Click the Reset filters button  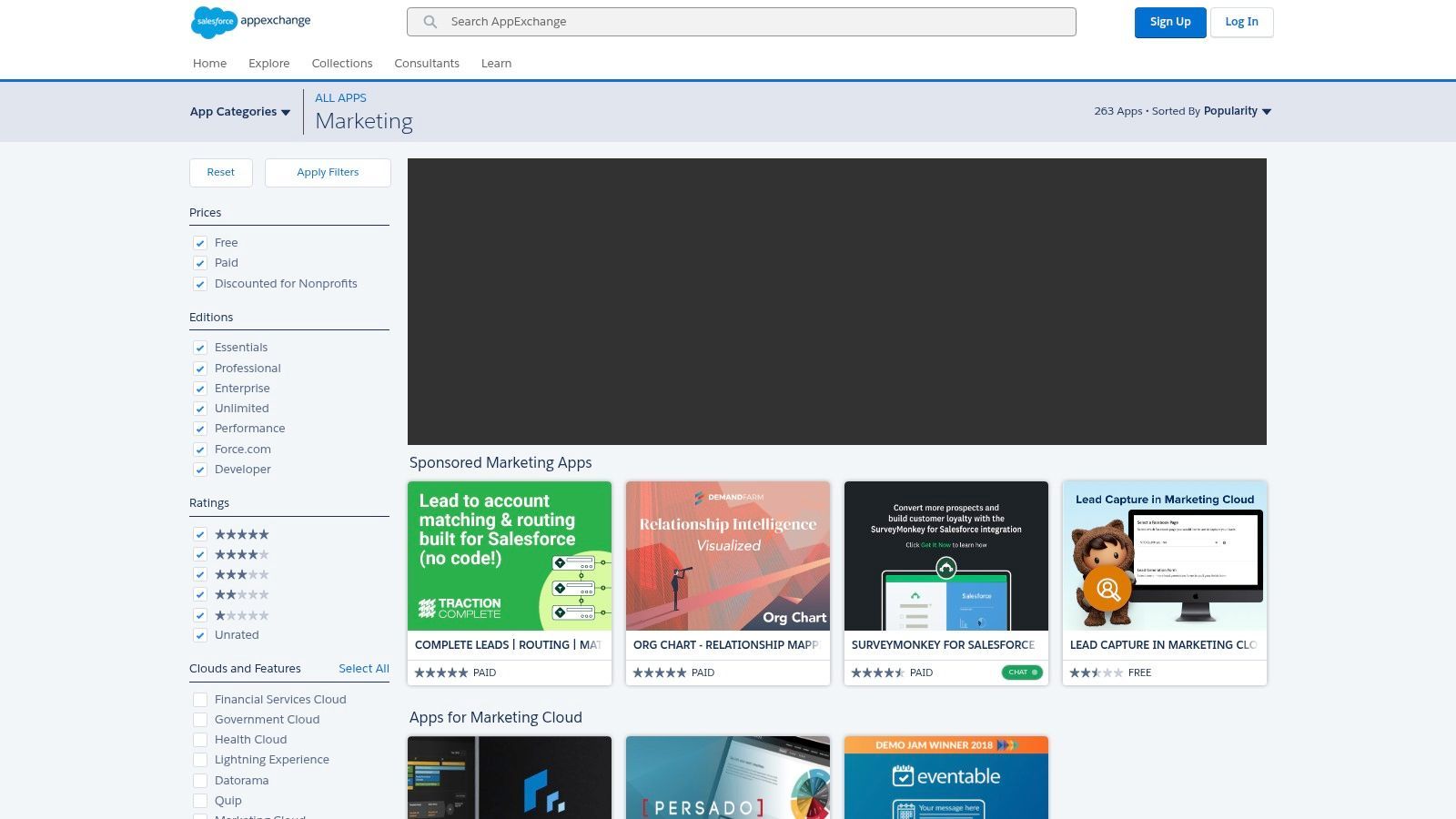pyautogui.click(x=220, y=172)
